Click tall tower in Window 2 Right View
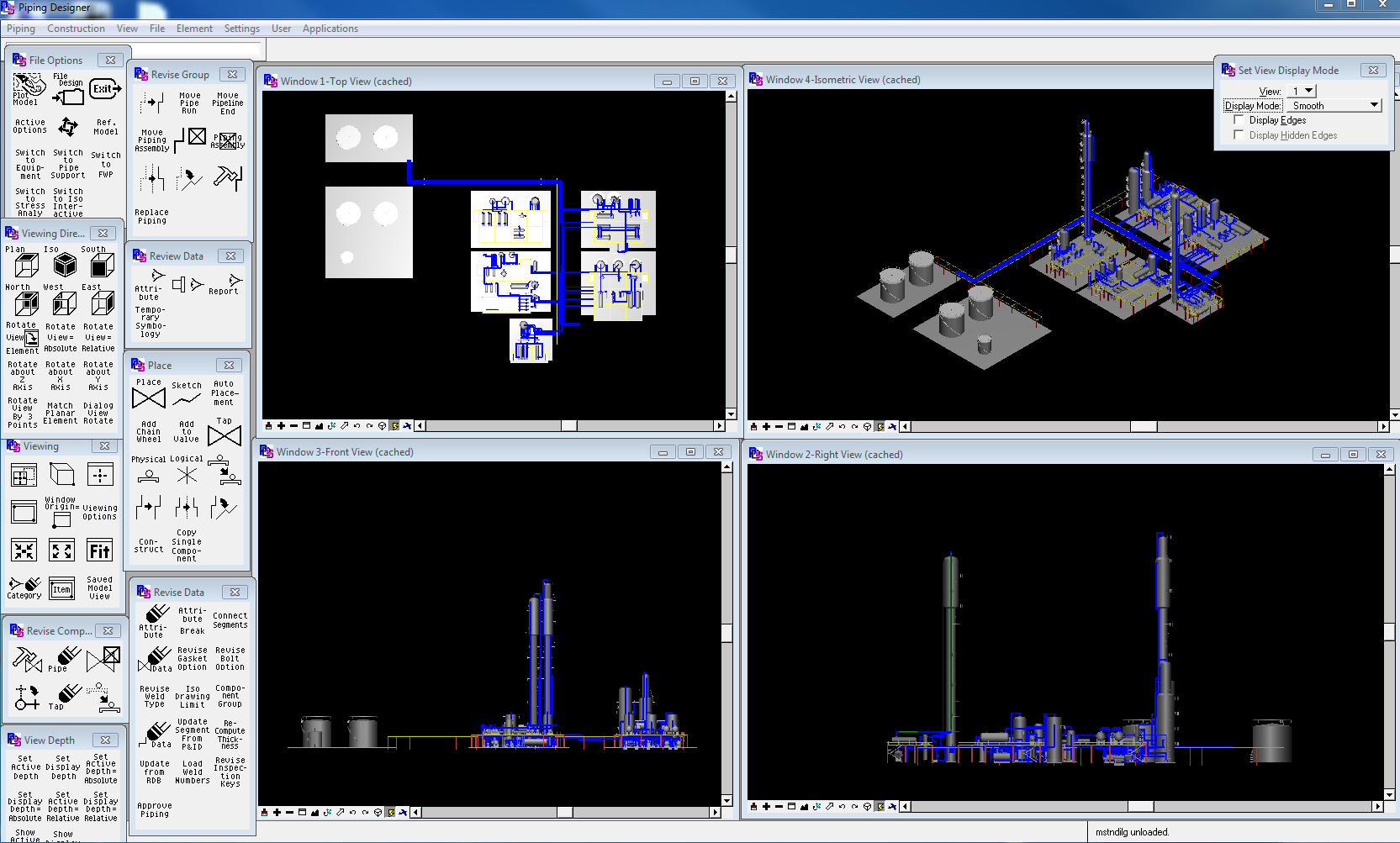Screen dimensions: 1400x843 [1163, 647]
